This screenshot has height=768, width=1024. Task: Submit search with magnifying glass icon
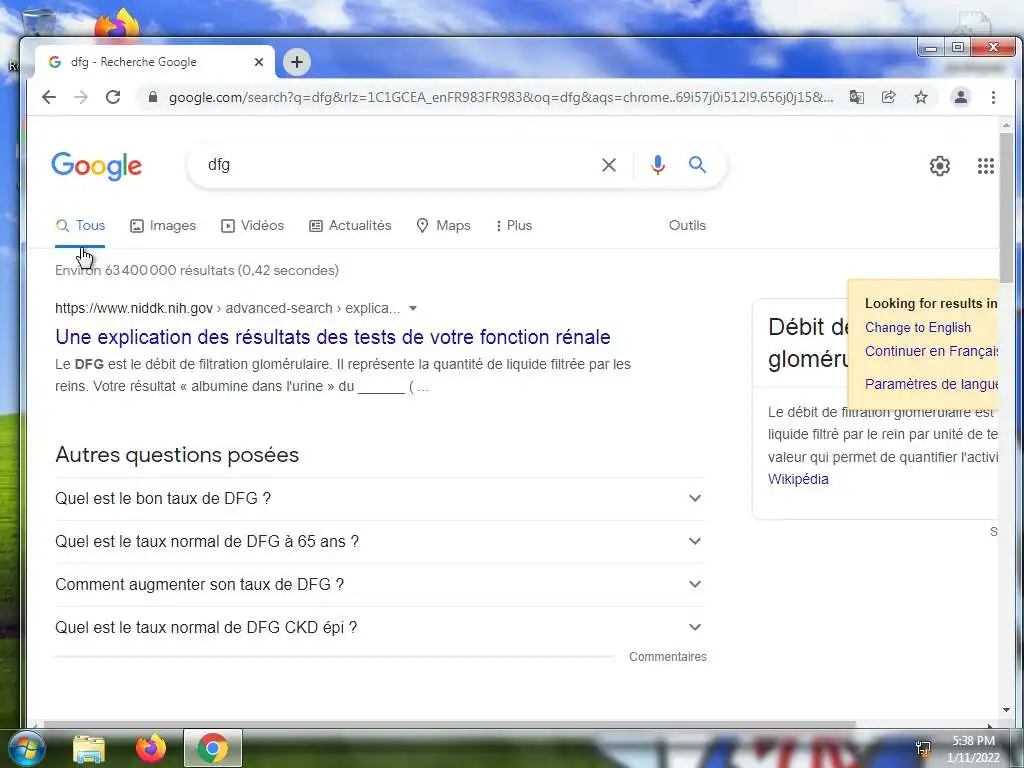(x=697, y=165)
